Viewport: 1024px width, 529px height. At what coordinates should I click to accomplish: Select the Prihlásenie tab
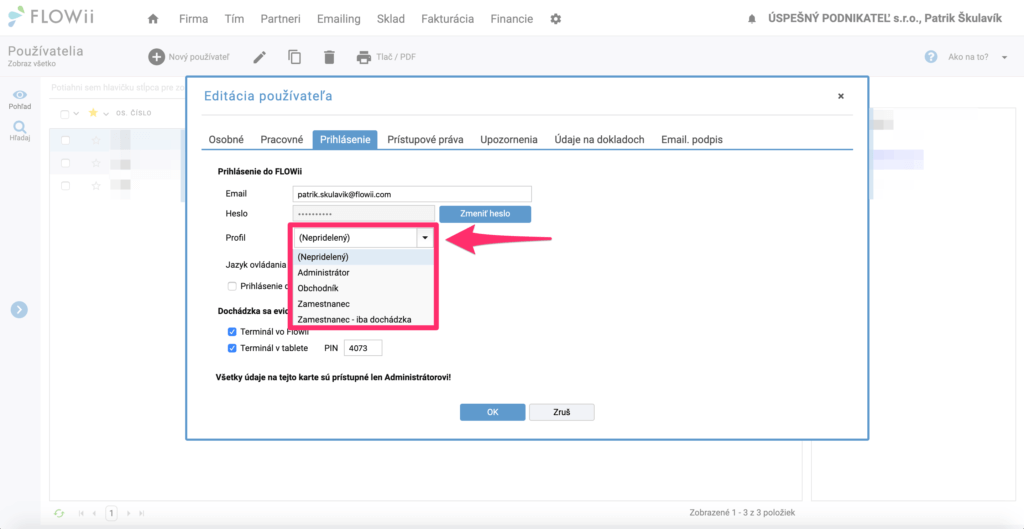click(345, 140)
